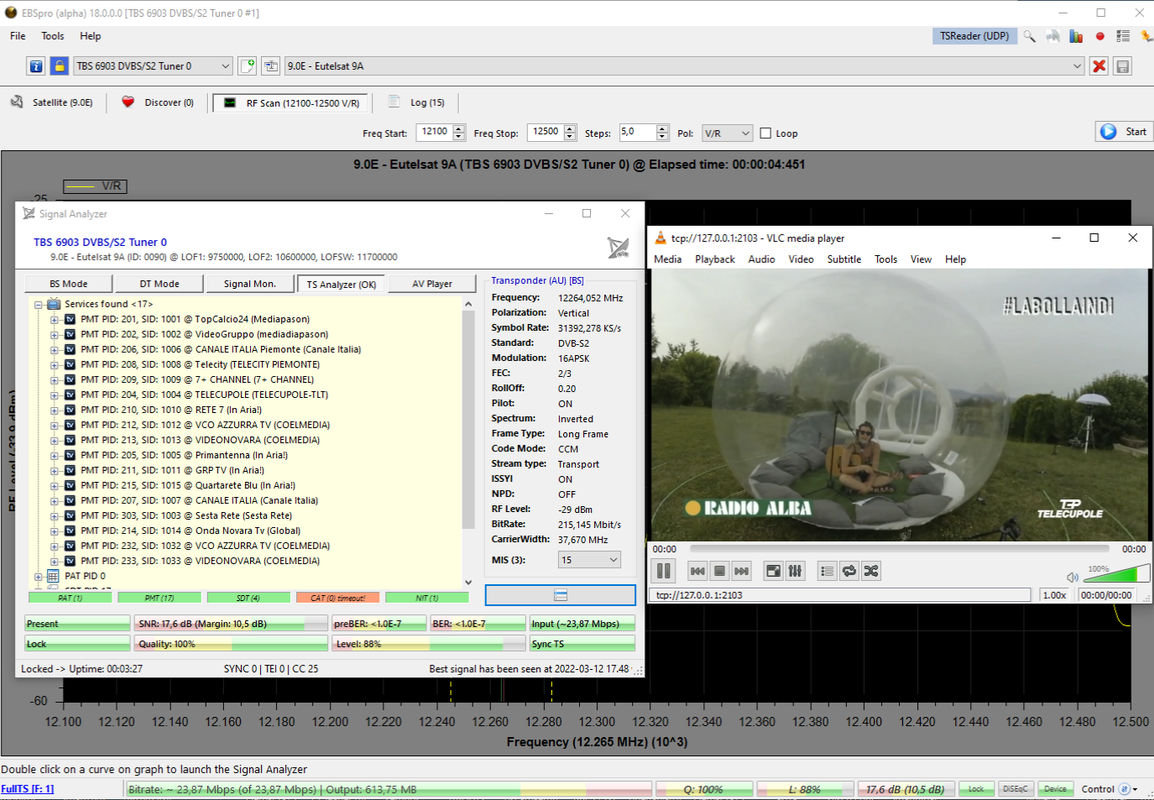Click the colored bar chart icon
Image resolution: width=1154 pixels, height=800 pixels.
point(1076,36)
